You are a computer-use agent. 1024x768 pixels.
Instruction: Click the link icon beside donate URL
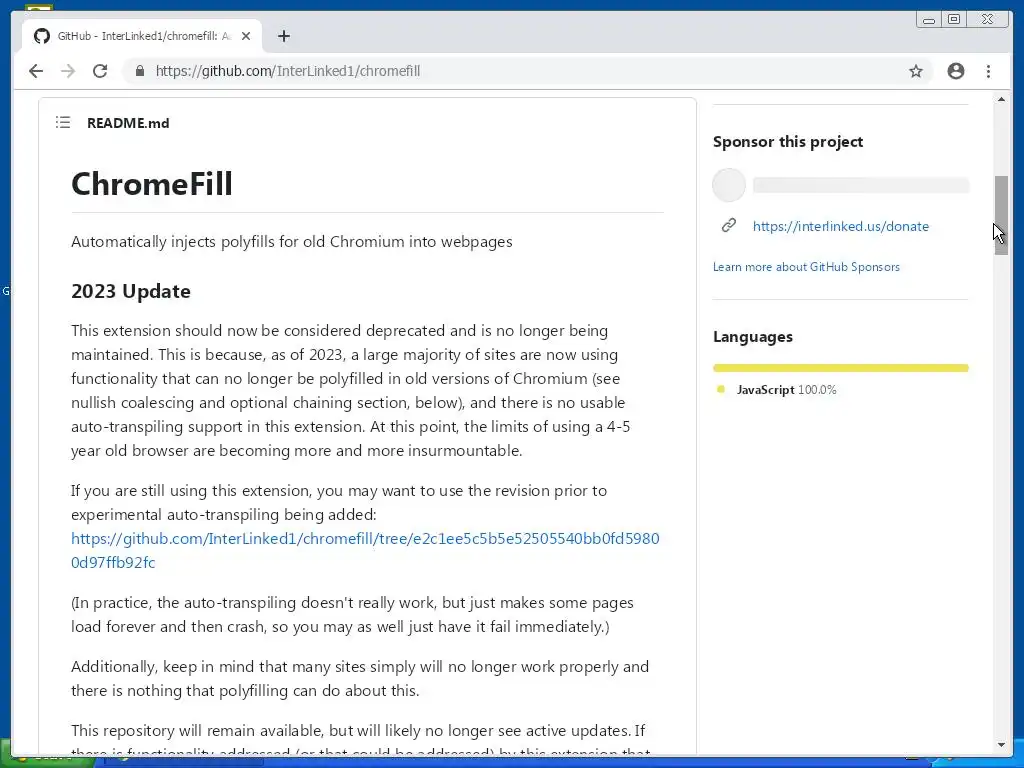coord(729,226)
